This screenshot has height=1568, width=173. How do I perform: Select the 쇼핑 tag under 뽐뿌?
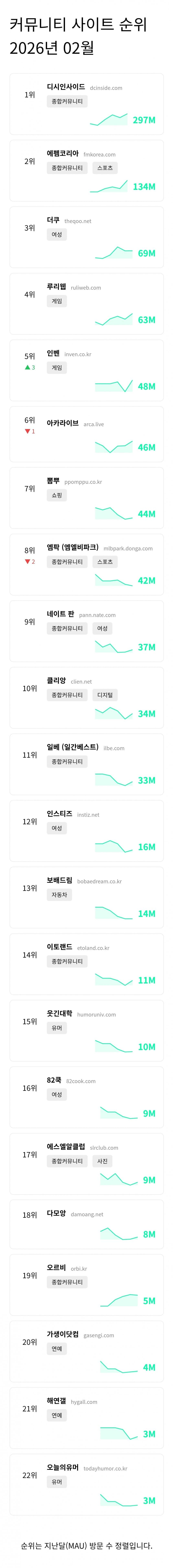[57, 495]
